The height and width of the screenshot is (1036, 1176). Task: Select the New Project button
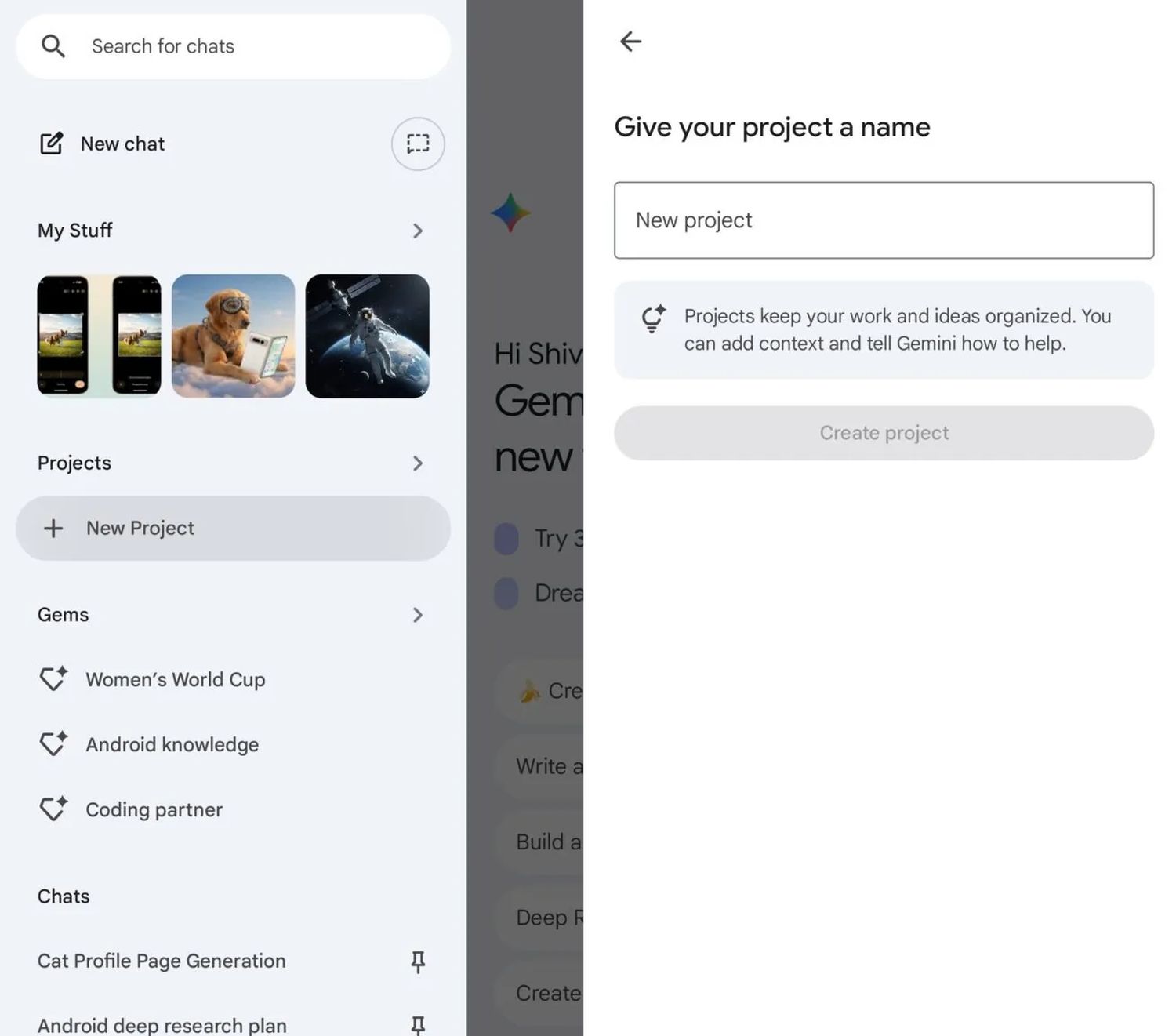233,528
